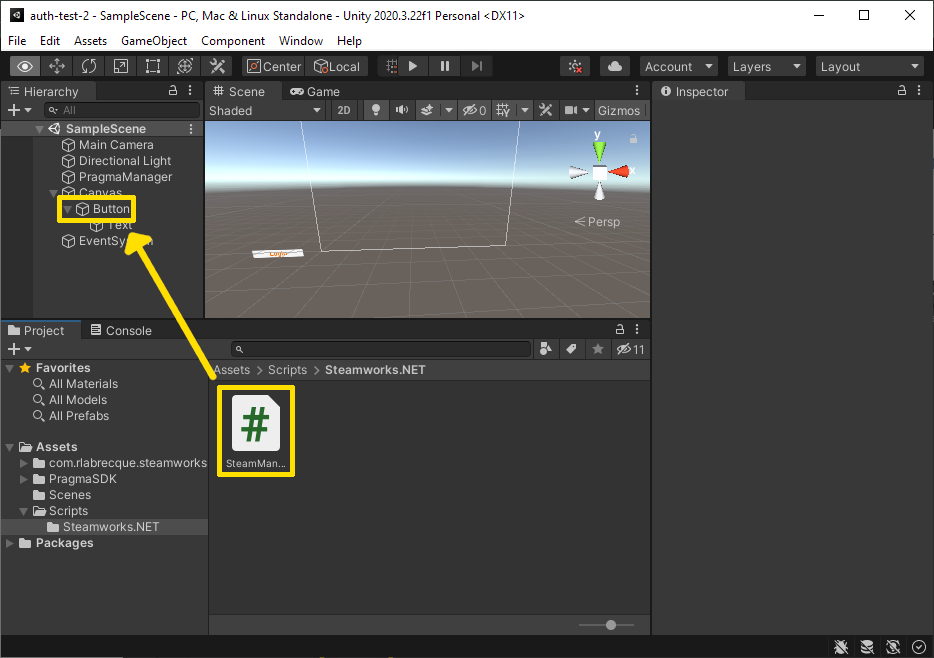Click the SteamManager script file

(256, 431)
